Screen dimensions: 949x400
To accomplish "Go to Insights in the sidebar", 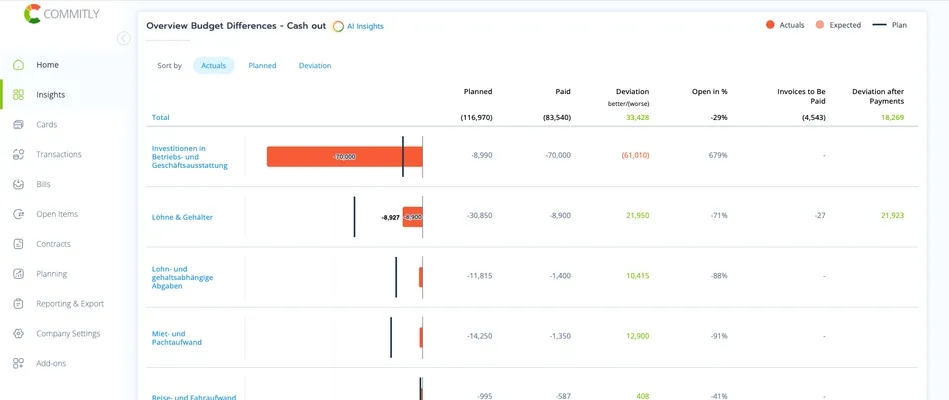I will (x=51, y=94).
